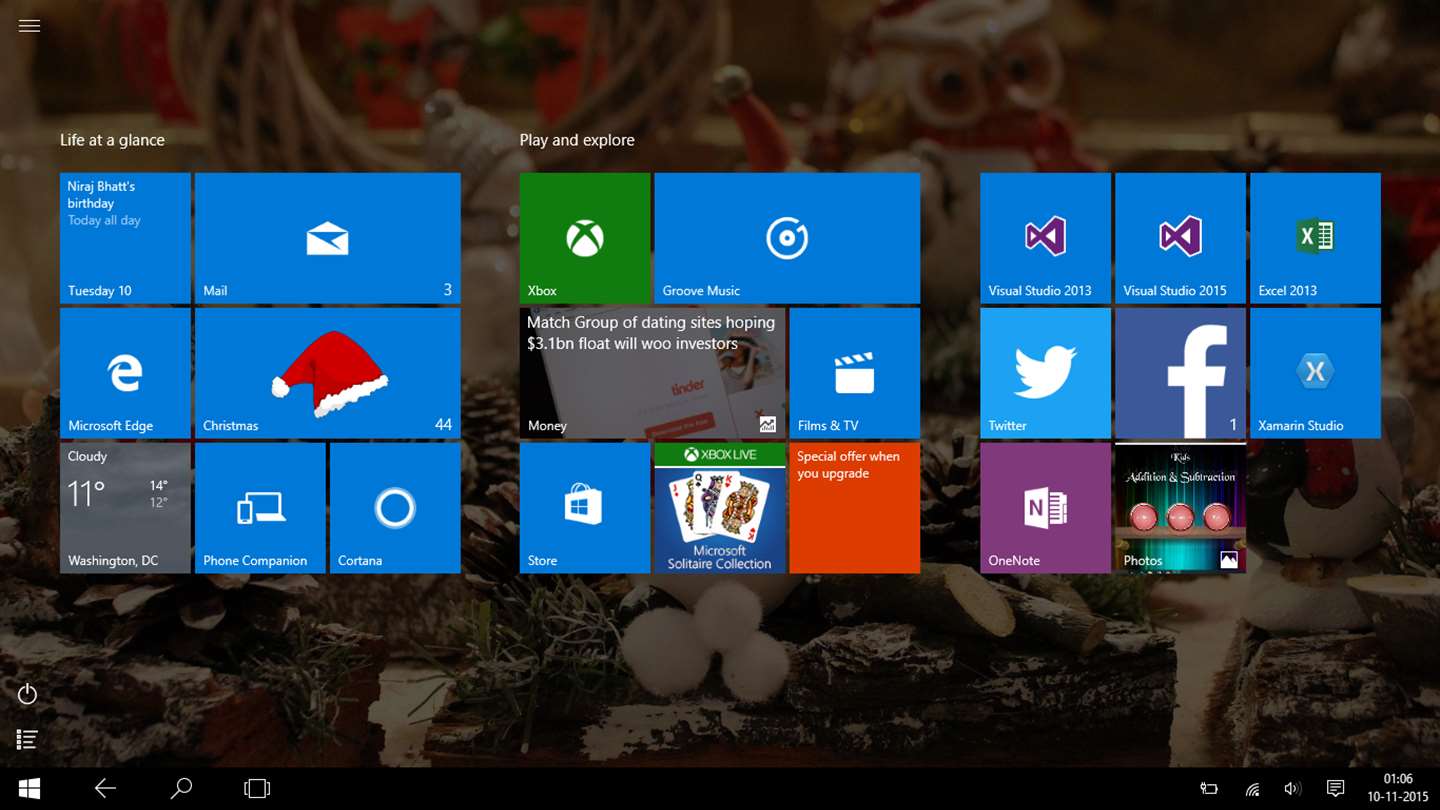This screenshot has width=1440, height=810.
Task: Open the OneNote tile
Action: [1045, 508]
